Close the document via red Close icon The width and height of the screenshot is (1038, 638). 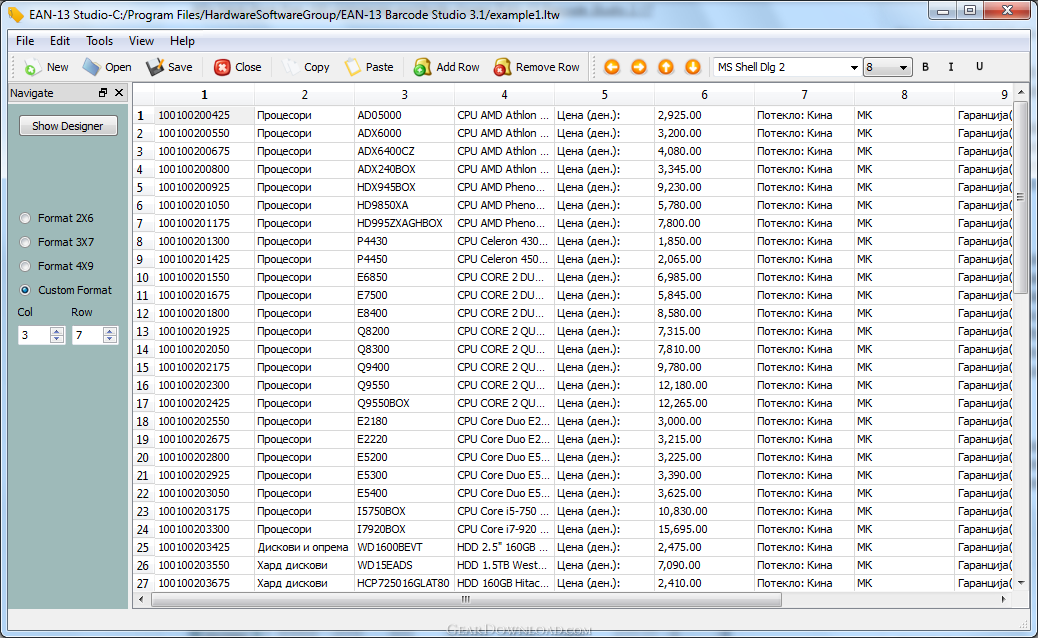click(222, 67)
